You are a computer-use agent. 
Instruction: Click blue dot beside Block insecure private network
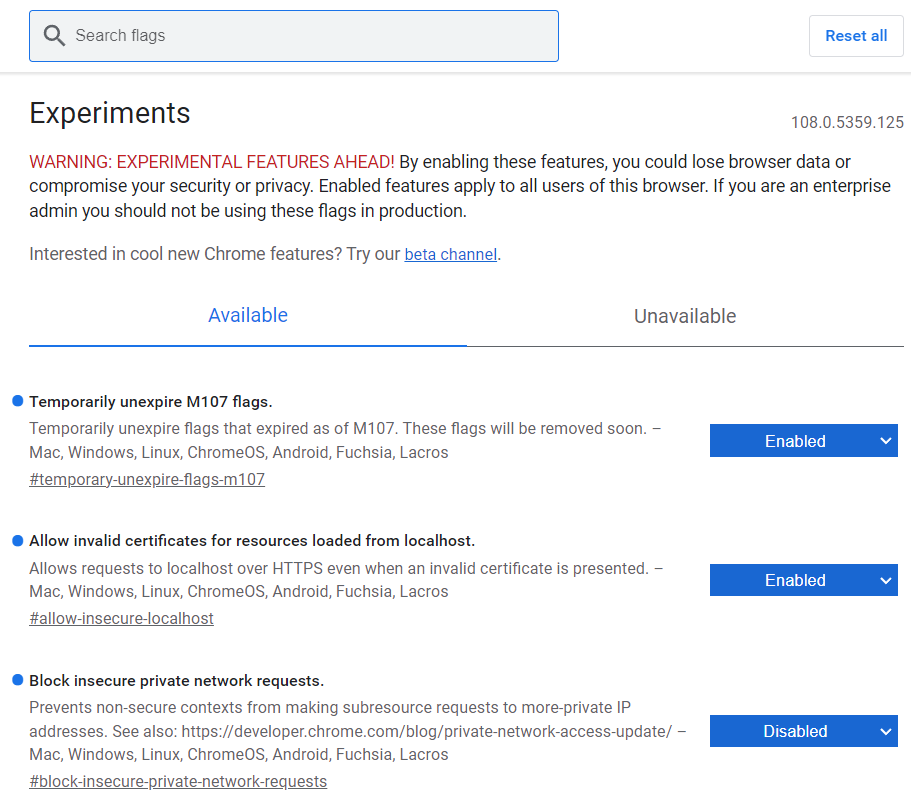(17, 680)
